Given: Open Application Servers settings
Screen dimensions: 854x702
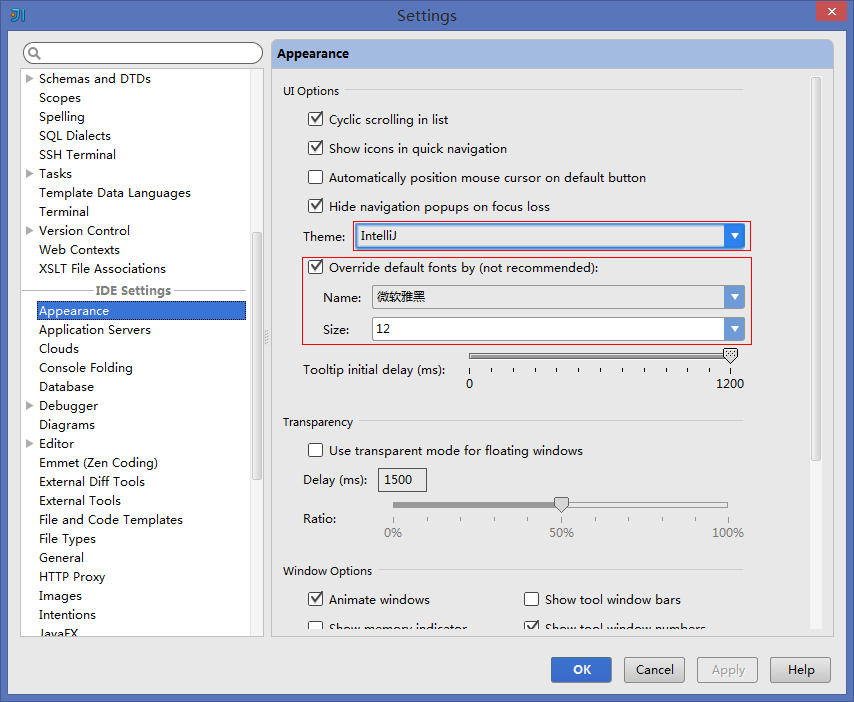Looking at the screenshot, I should point(95,329).
